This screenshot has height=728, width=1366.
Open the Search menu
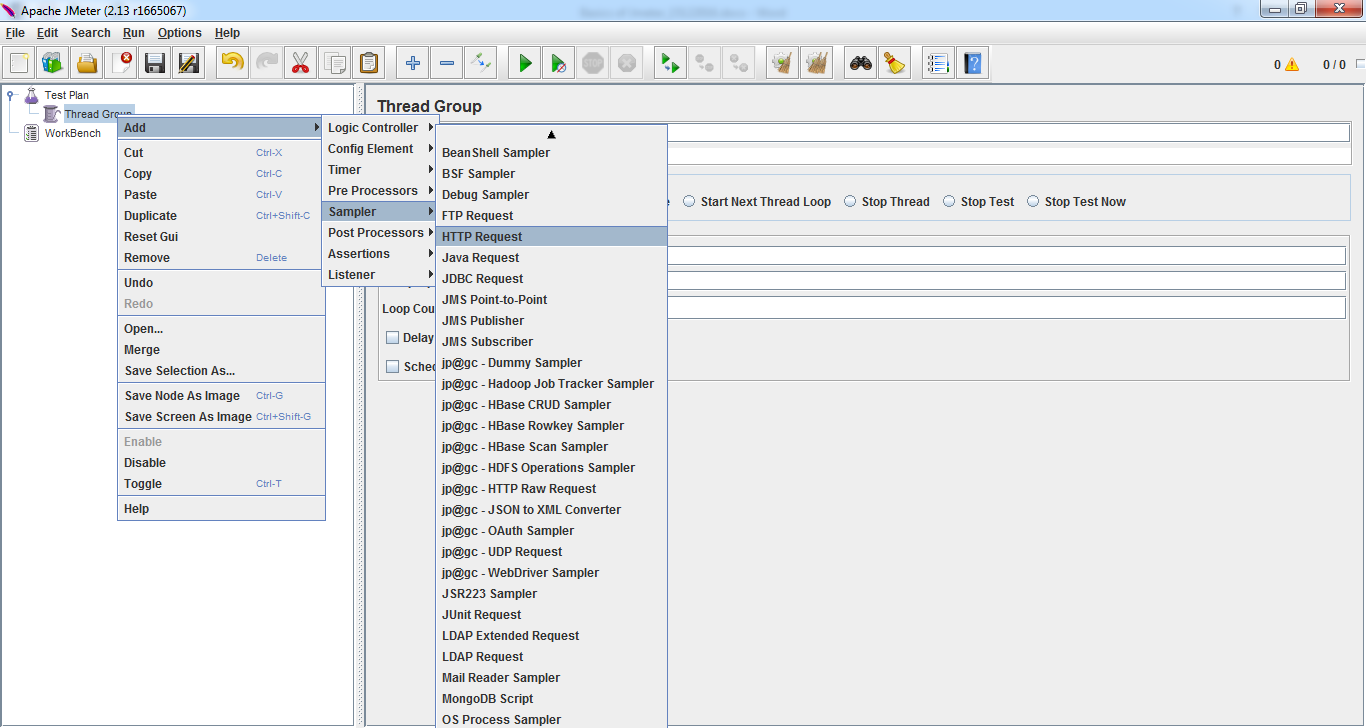90,33
